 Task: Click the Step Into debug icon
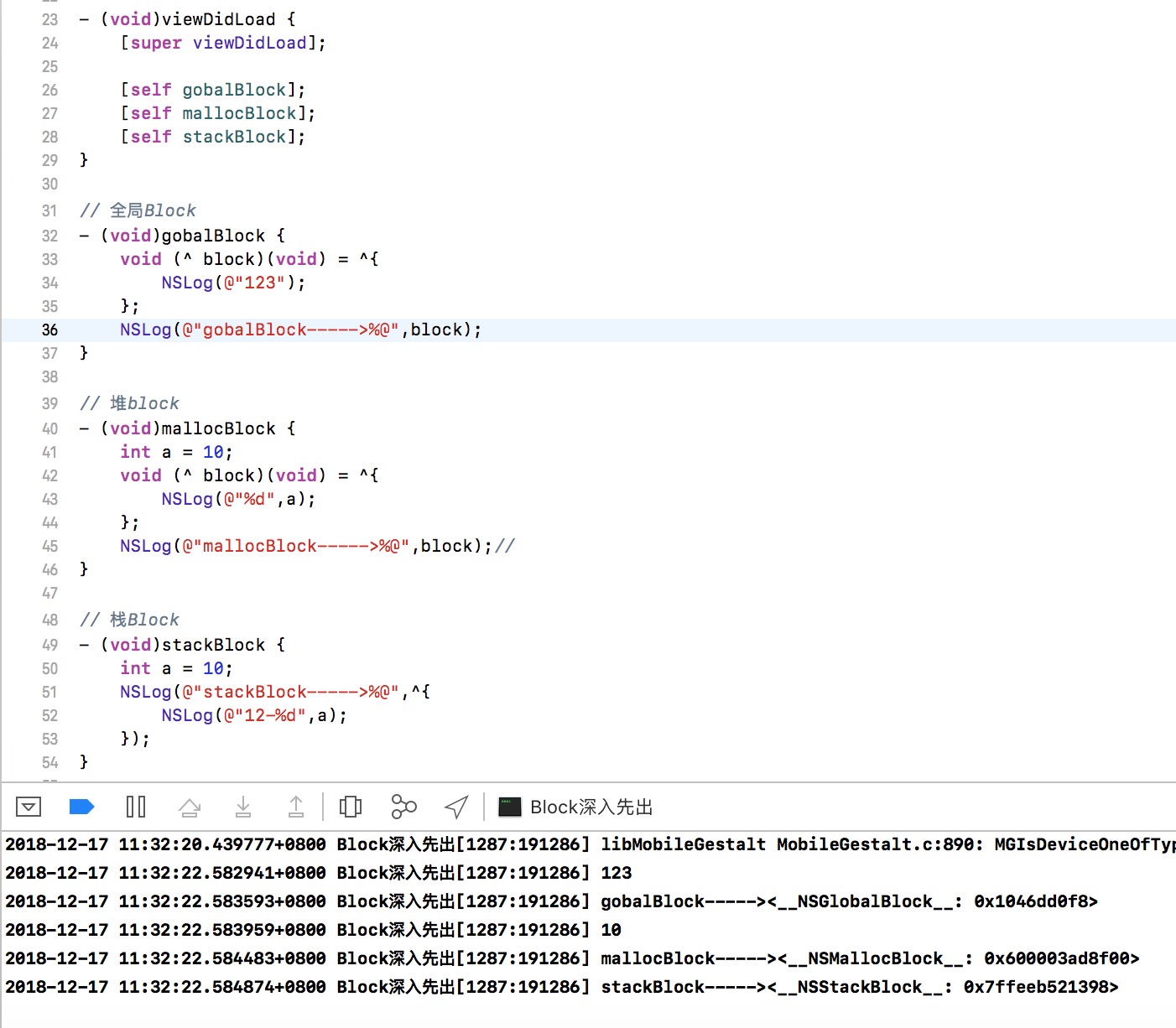coord(243,807)
